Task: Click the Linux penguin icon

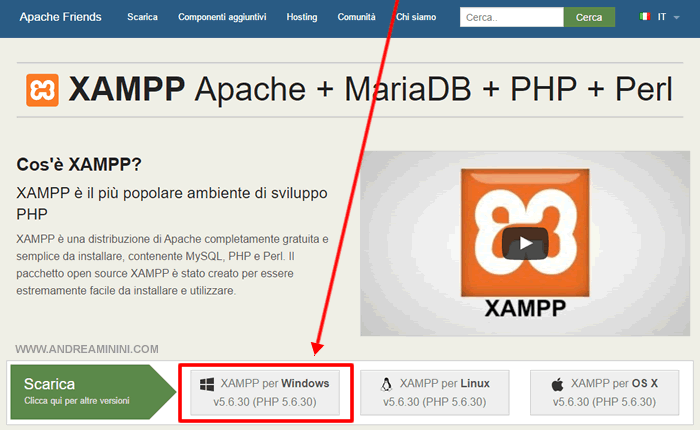Action: point(385,383)
